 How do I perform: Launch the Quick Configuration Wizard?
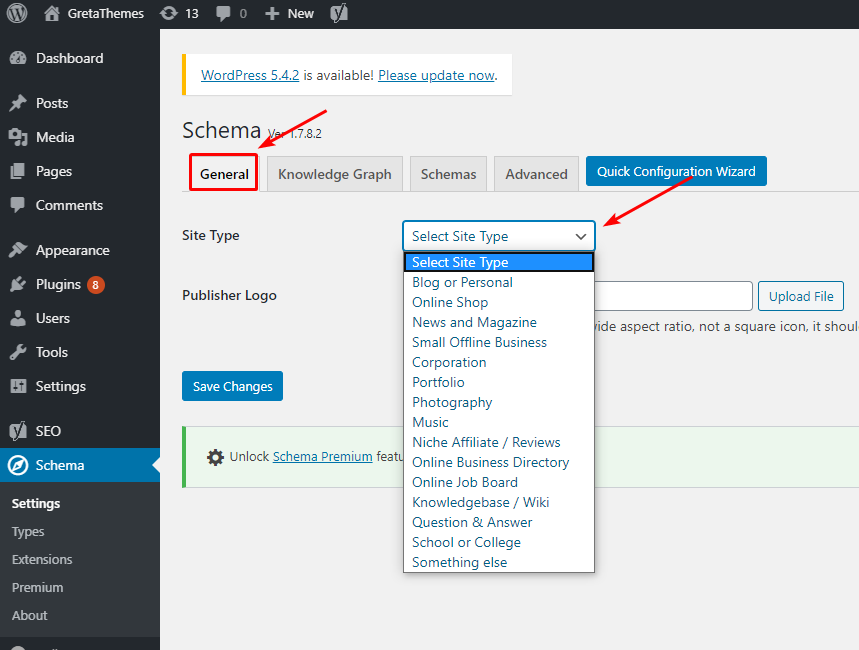[676, 171]
